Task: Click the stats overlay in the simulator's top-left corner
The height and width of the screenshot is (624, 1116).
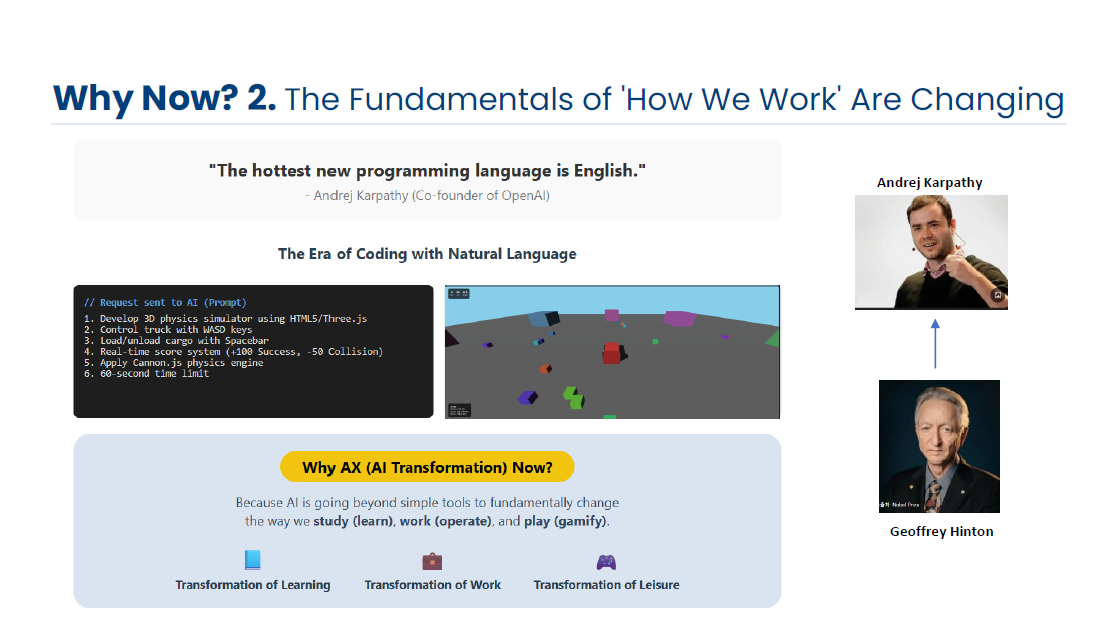Action: coord(459,294)
